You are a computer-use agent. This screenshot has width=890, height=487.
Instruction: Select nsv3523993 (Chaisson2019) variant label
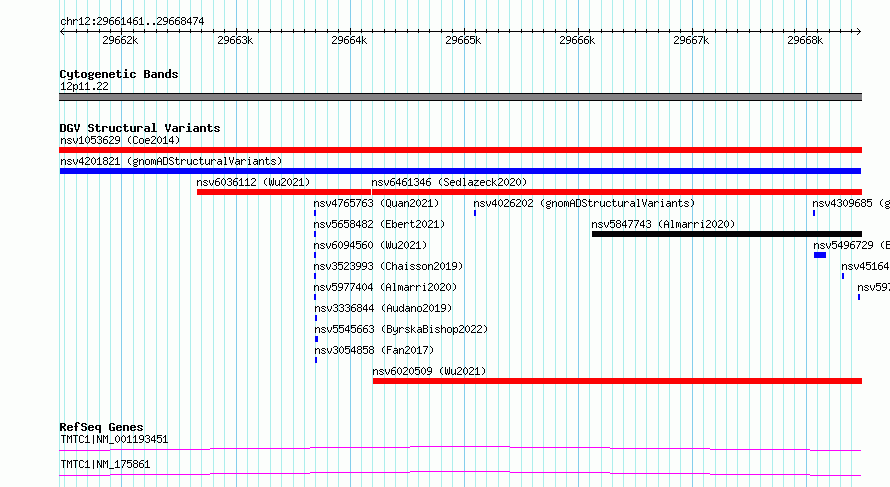coord(388,266)
